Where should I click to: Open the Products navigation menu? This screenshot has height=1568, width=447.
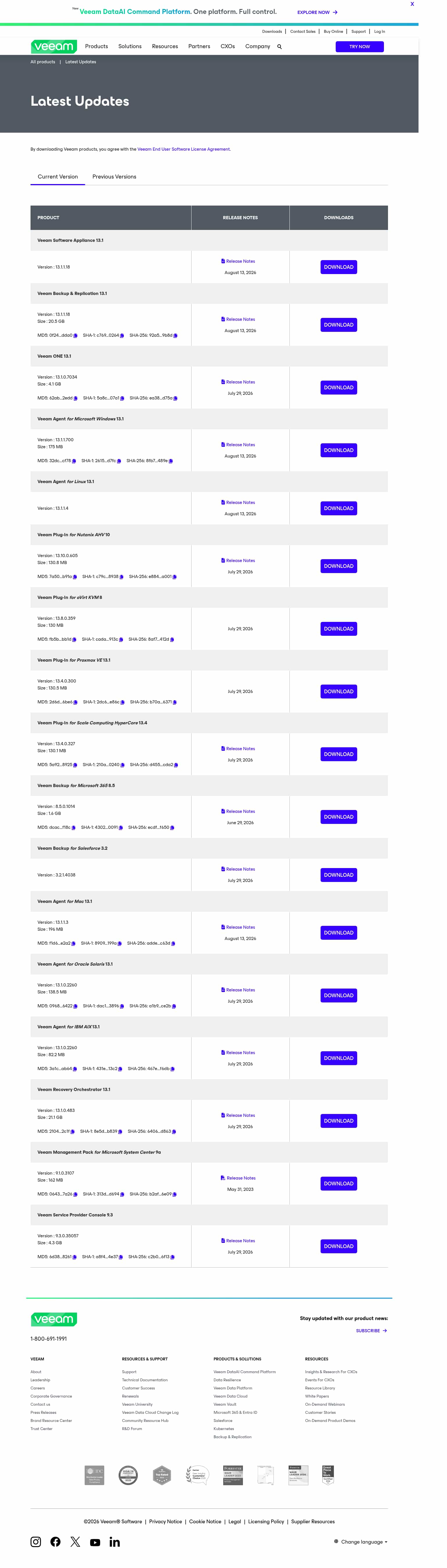coord(96,46)
